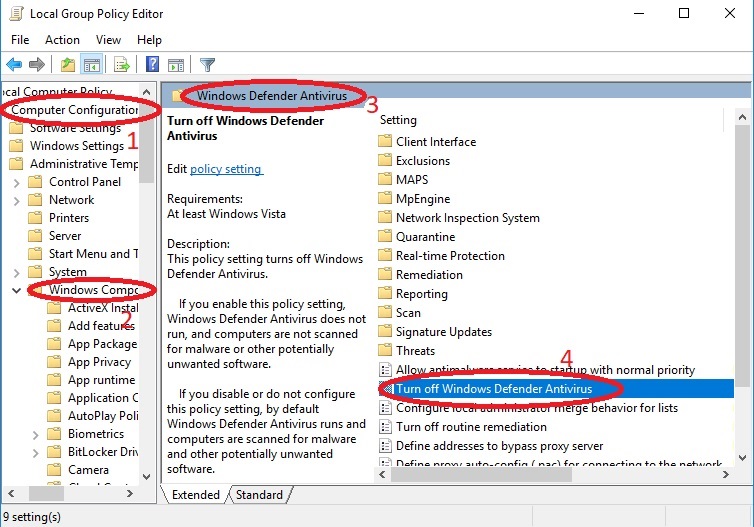Click the Forward arrow toolbar icon

pos(37,65)
